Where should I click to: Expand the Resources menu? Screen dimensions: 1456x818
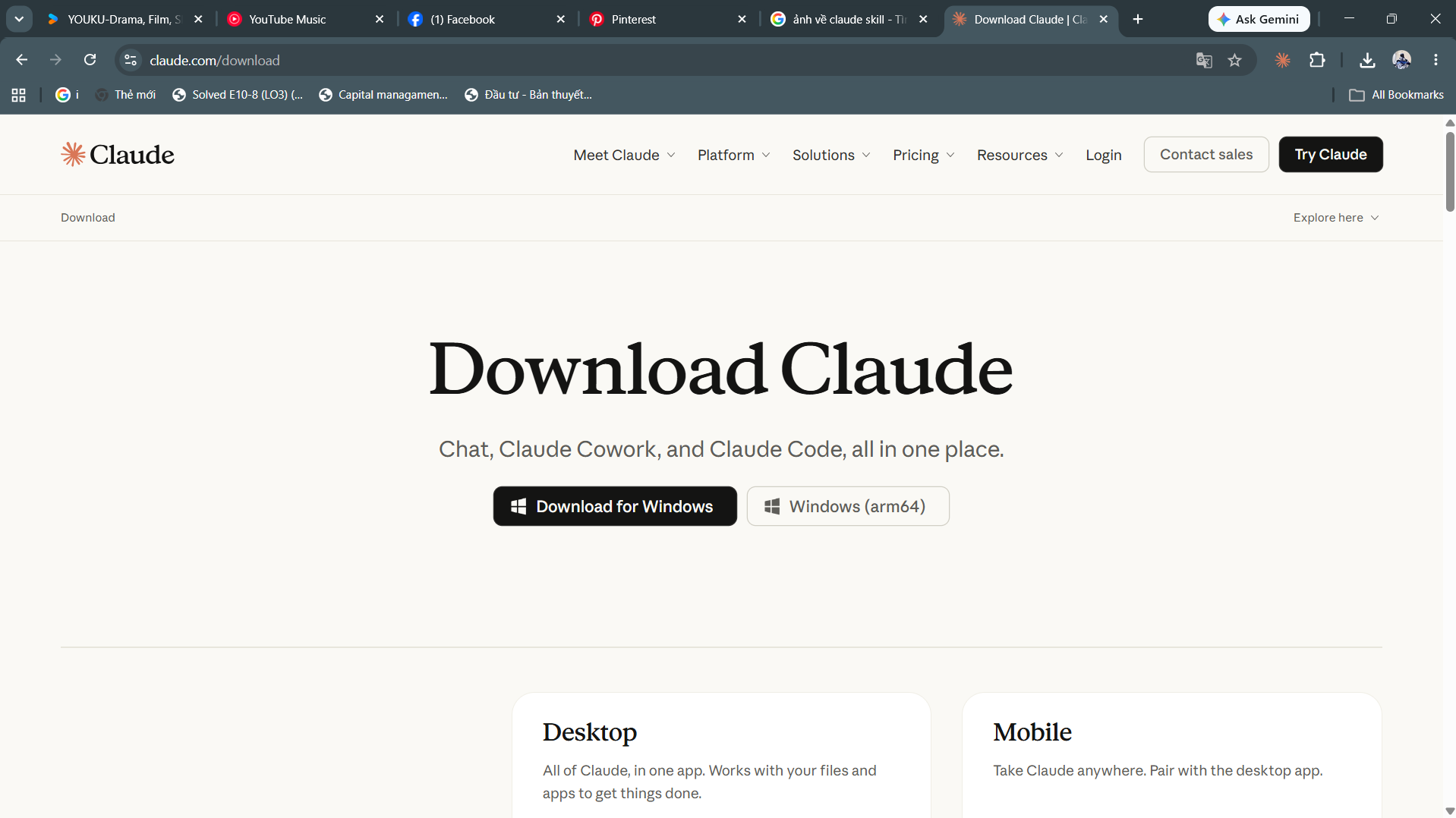(x=1020, y=155)
